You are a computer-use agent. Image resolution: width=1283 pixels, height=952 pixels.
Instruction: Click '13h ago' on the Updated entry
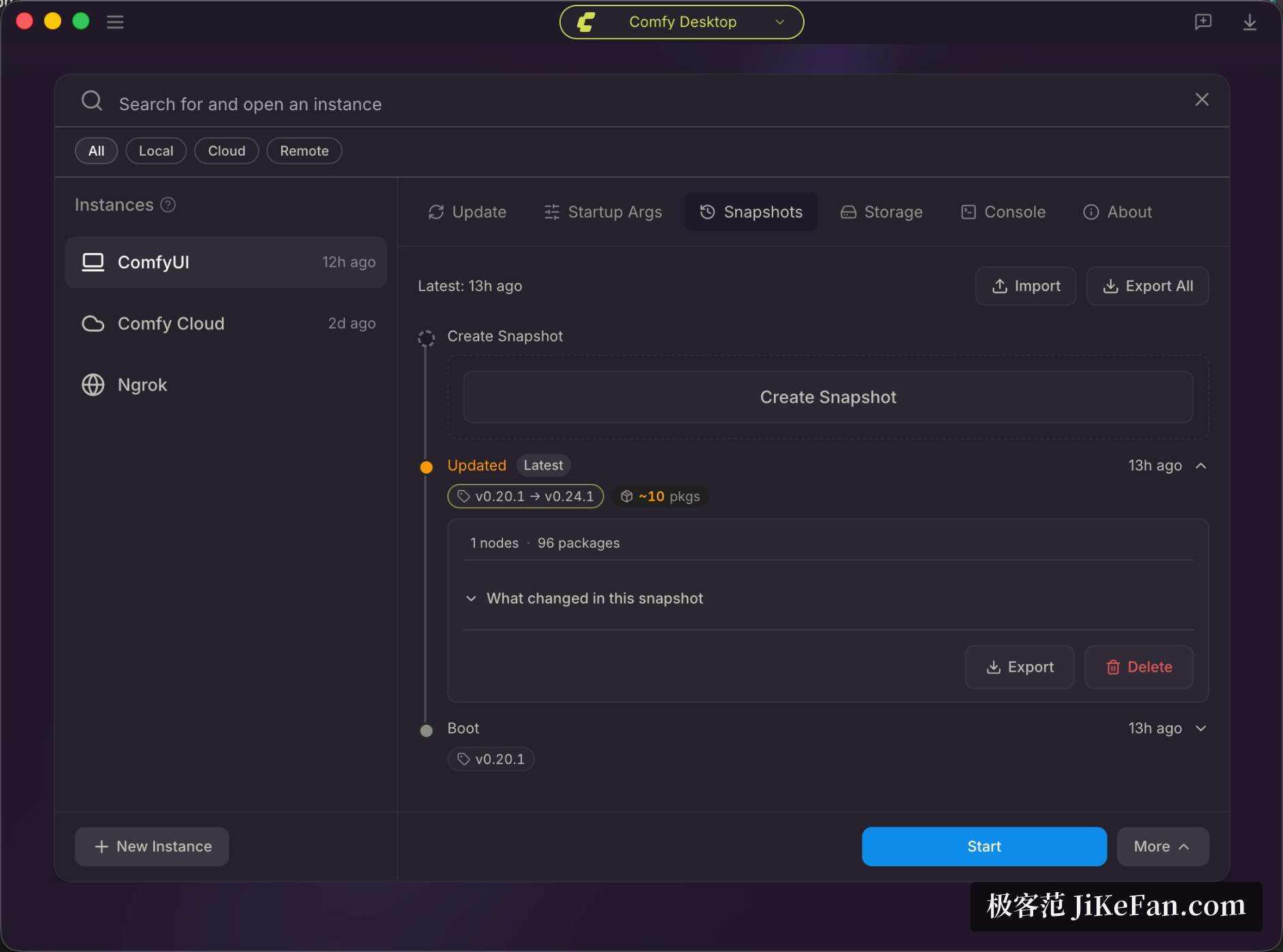(1155, 465)
